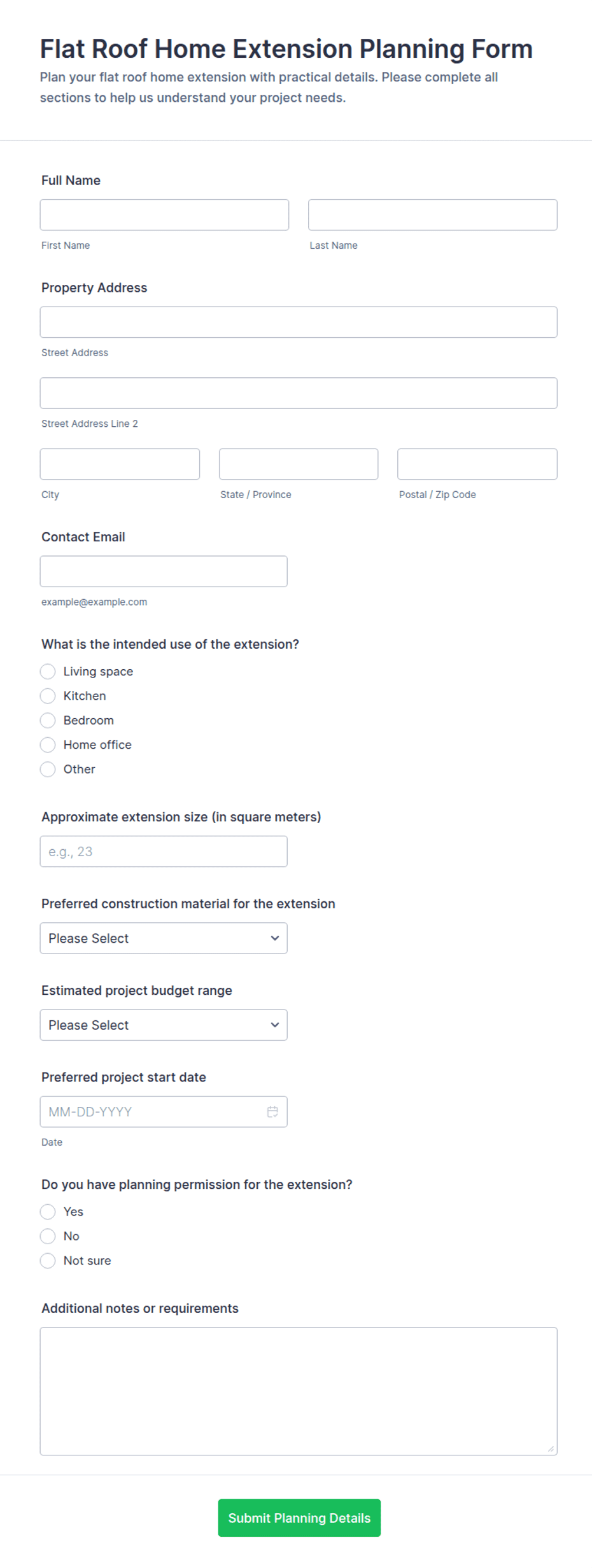Click the extension size input field

164,851
